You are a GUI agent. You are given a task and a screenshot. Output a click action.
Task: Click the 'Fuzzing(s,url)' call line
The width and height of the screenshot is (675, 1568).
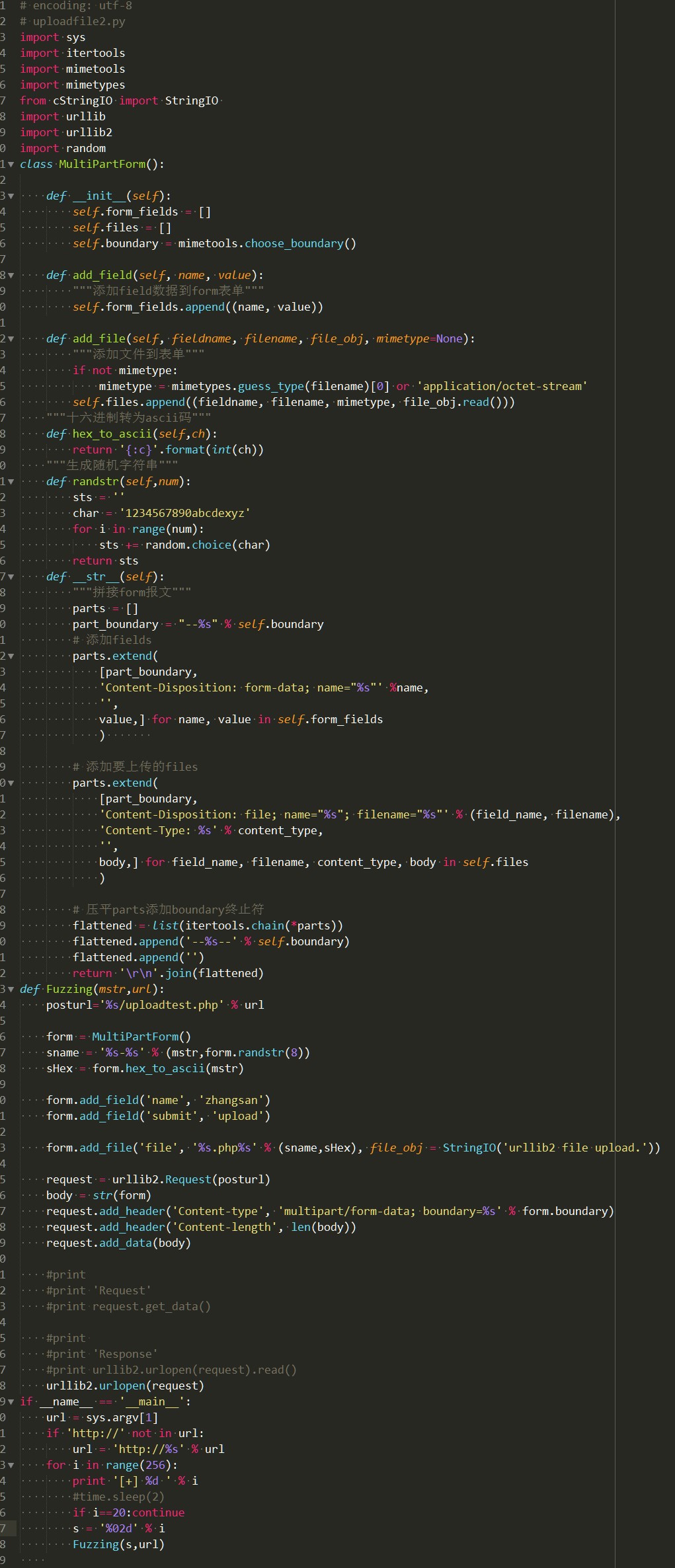(119, 1544)
